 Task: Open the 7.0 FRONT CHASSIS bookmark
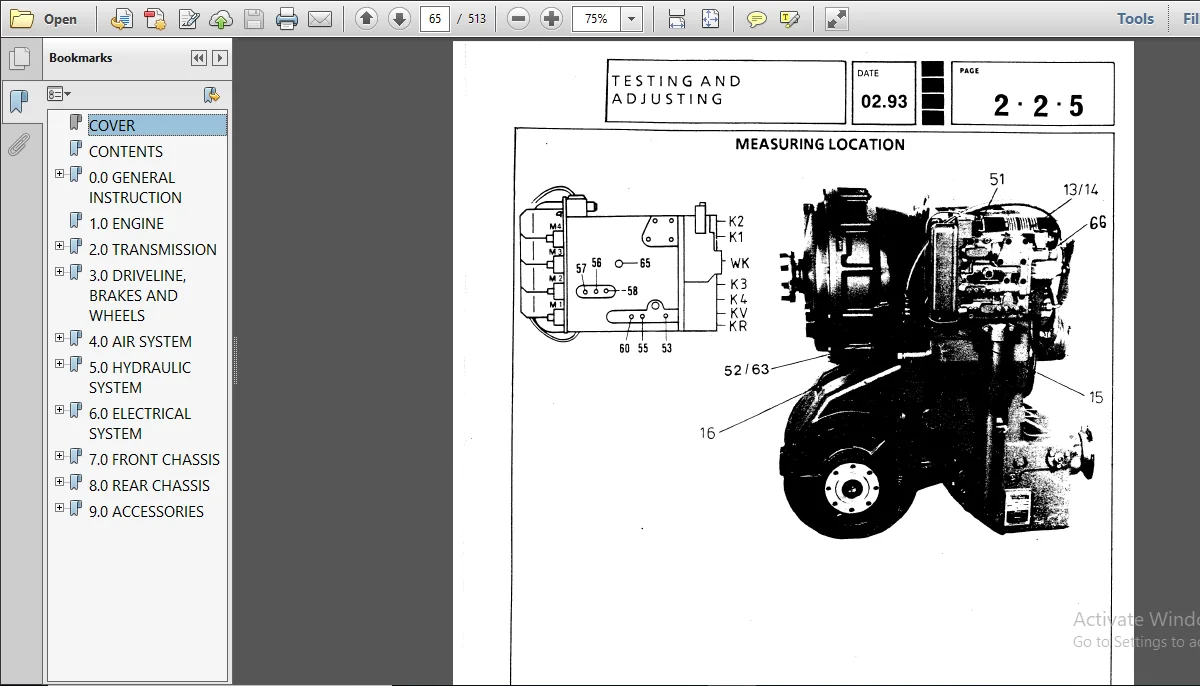pos(154,459)
